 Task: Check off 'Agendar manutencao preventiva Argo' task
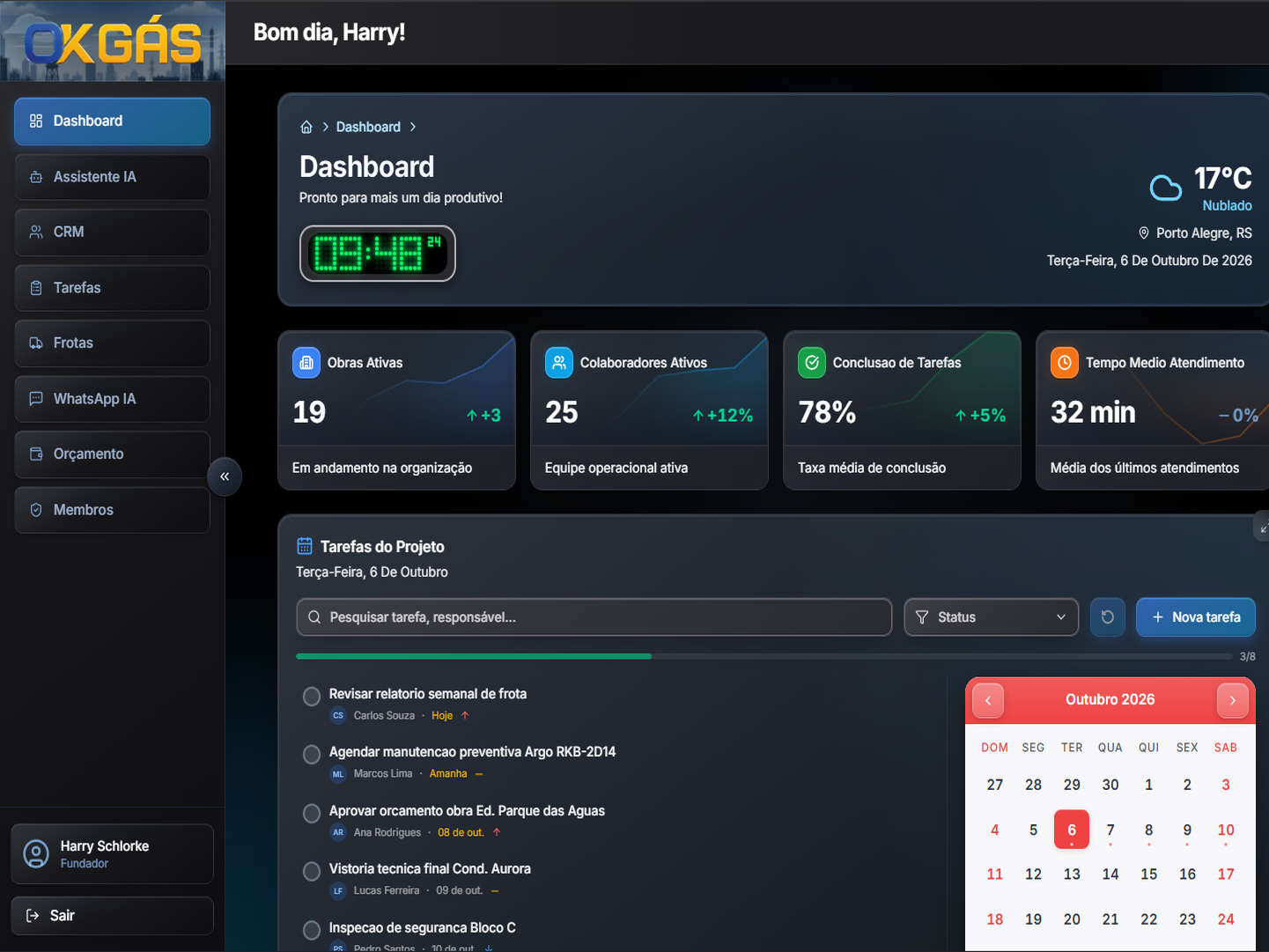coord(312,755)
